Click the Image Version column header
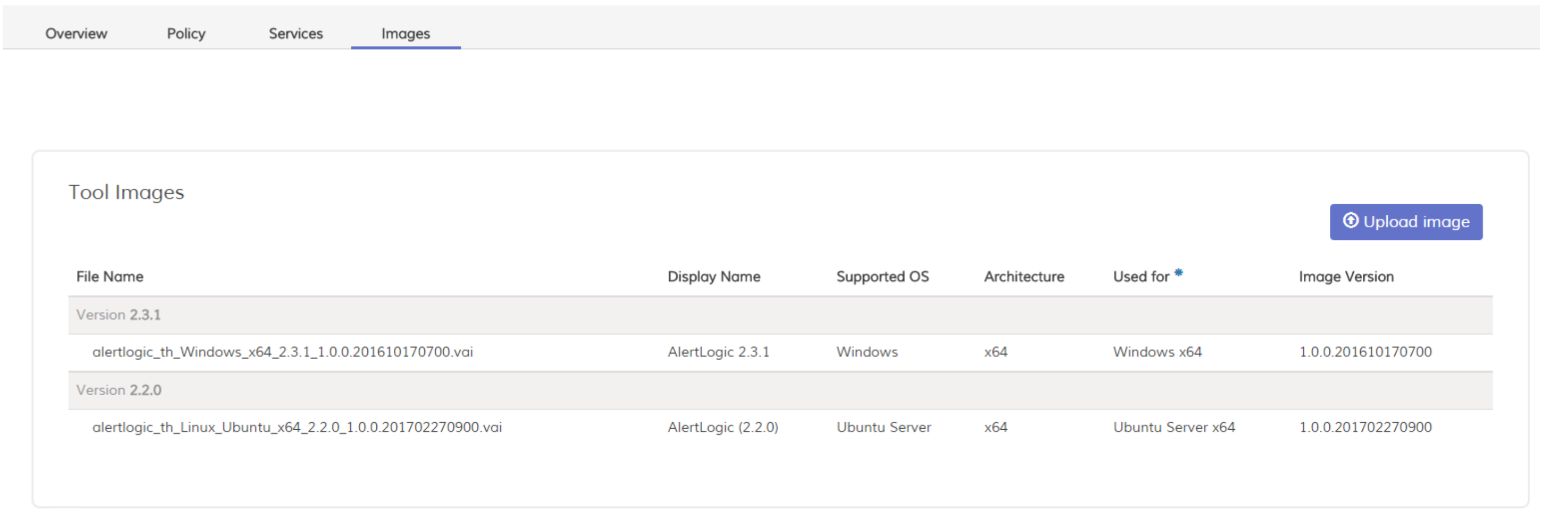1568x518 pixels. pos(1346,277)
